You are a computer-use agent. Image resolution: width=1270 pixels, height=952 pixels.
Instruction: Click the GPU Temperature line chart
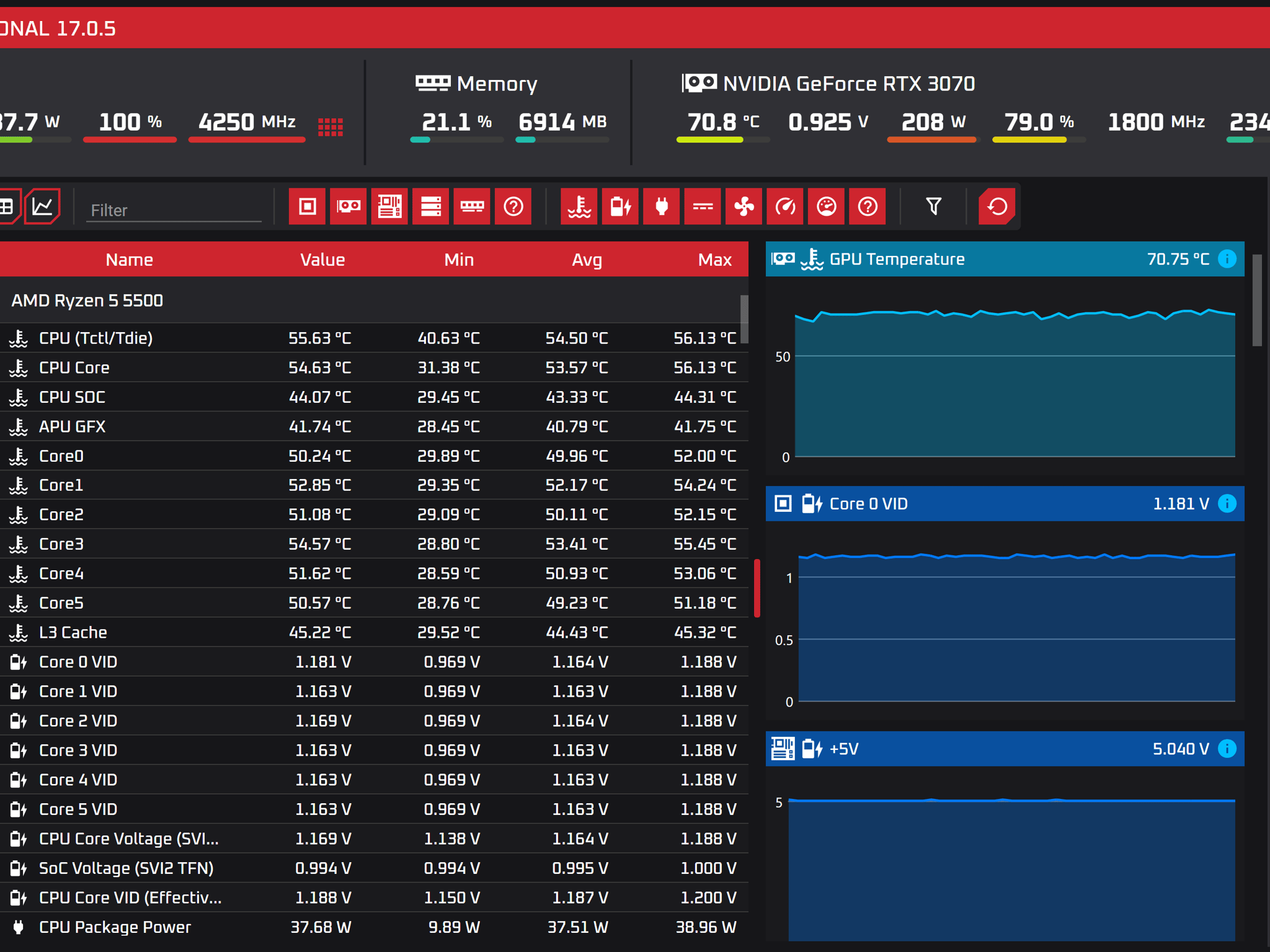click(1015, 382)
